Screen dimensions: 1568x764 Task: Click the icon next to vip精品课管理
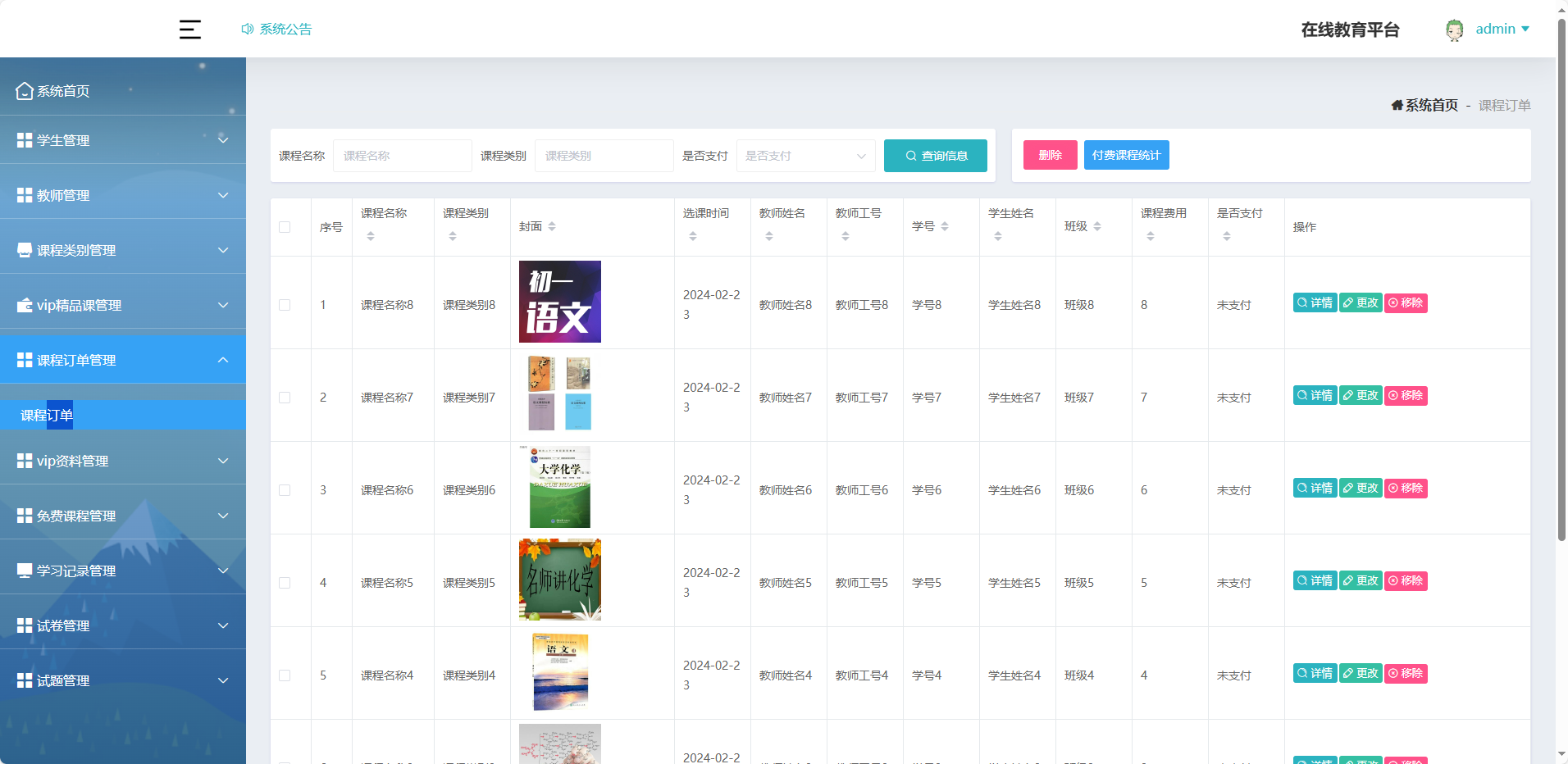point(25,305)
